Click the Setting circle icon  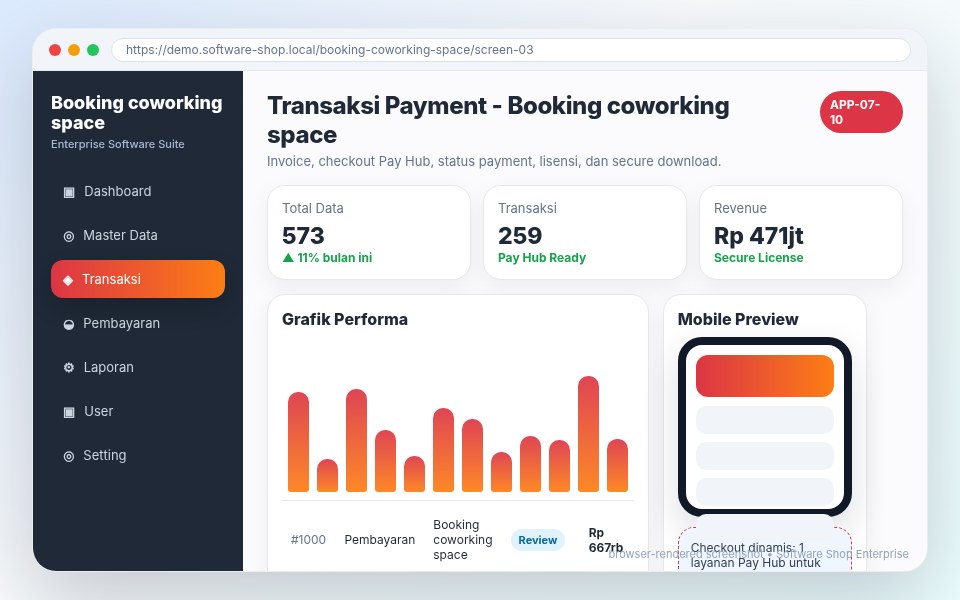69,456
